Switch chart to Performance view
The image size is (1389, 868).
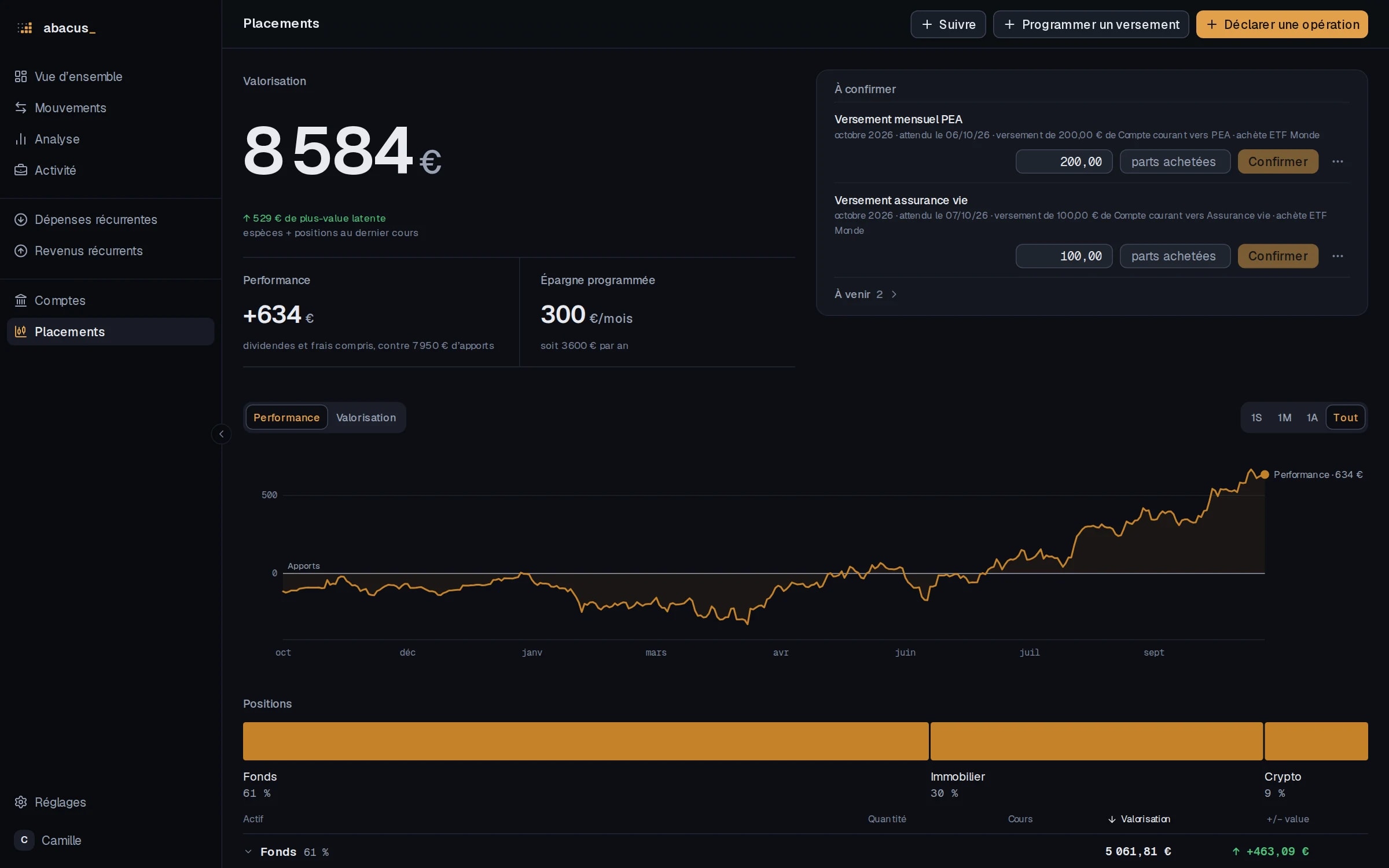point(286,417)
